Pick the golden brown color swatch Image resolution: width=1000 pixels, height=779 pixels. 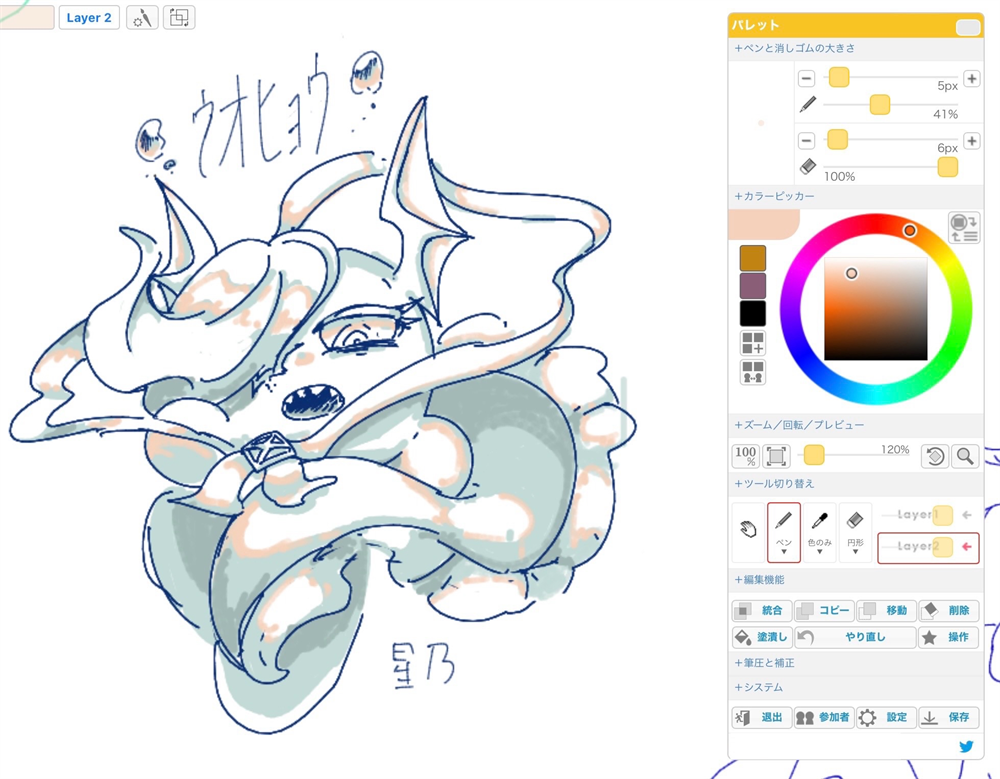pos(753,258)
